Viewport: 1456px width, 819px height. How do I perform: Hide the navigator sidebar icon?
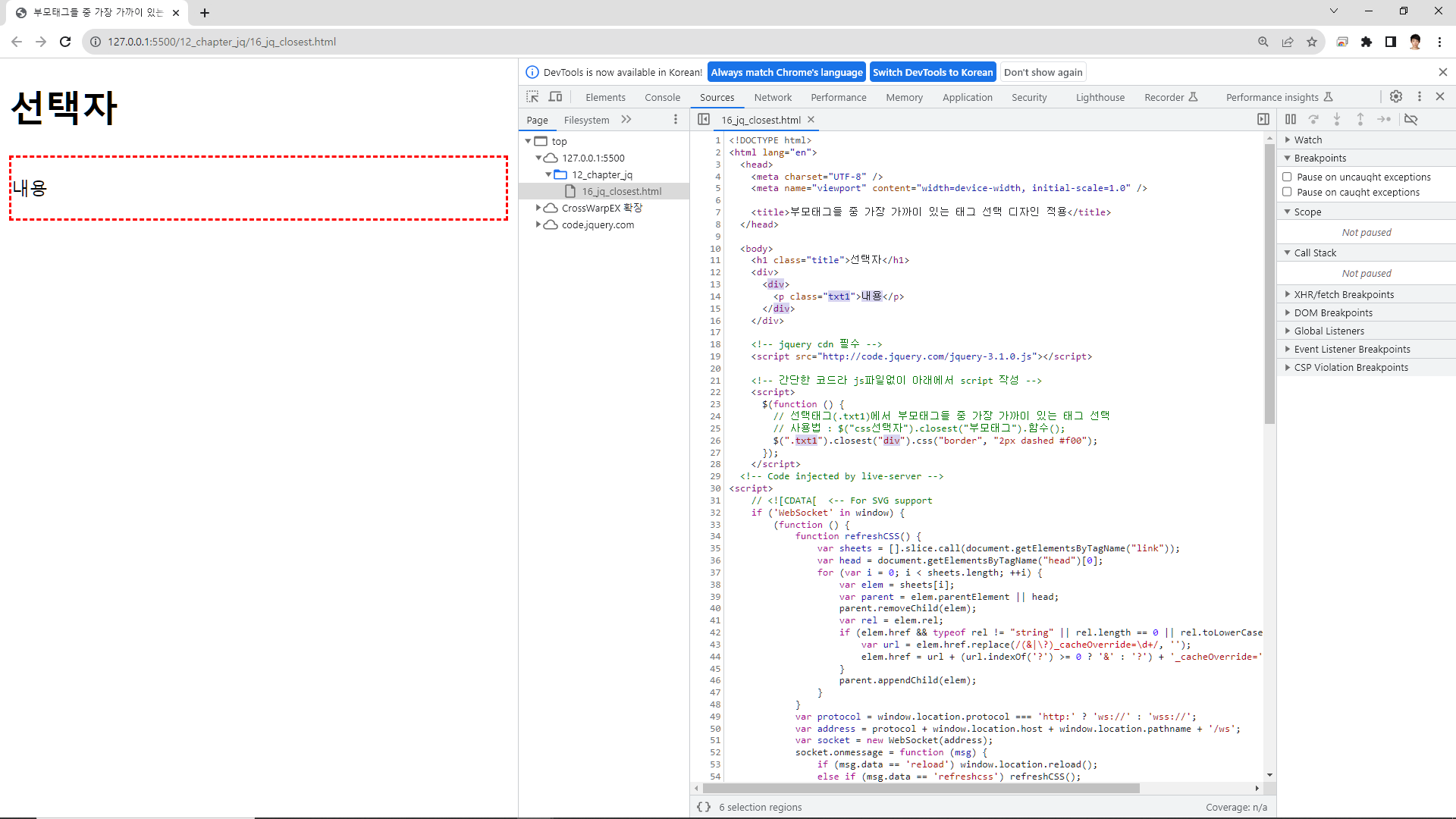tap(704, 119)
